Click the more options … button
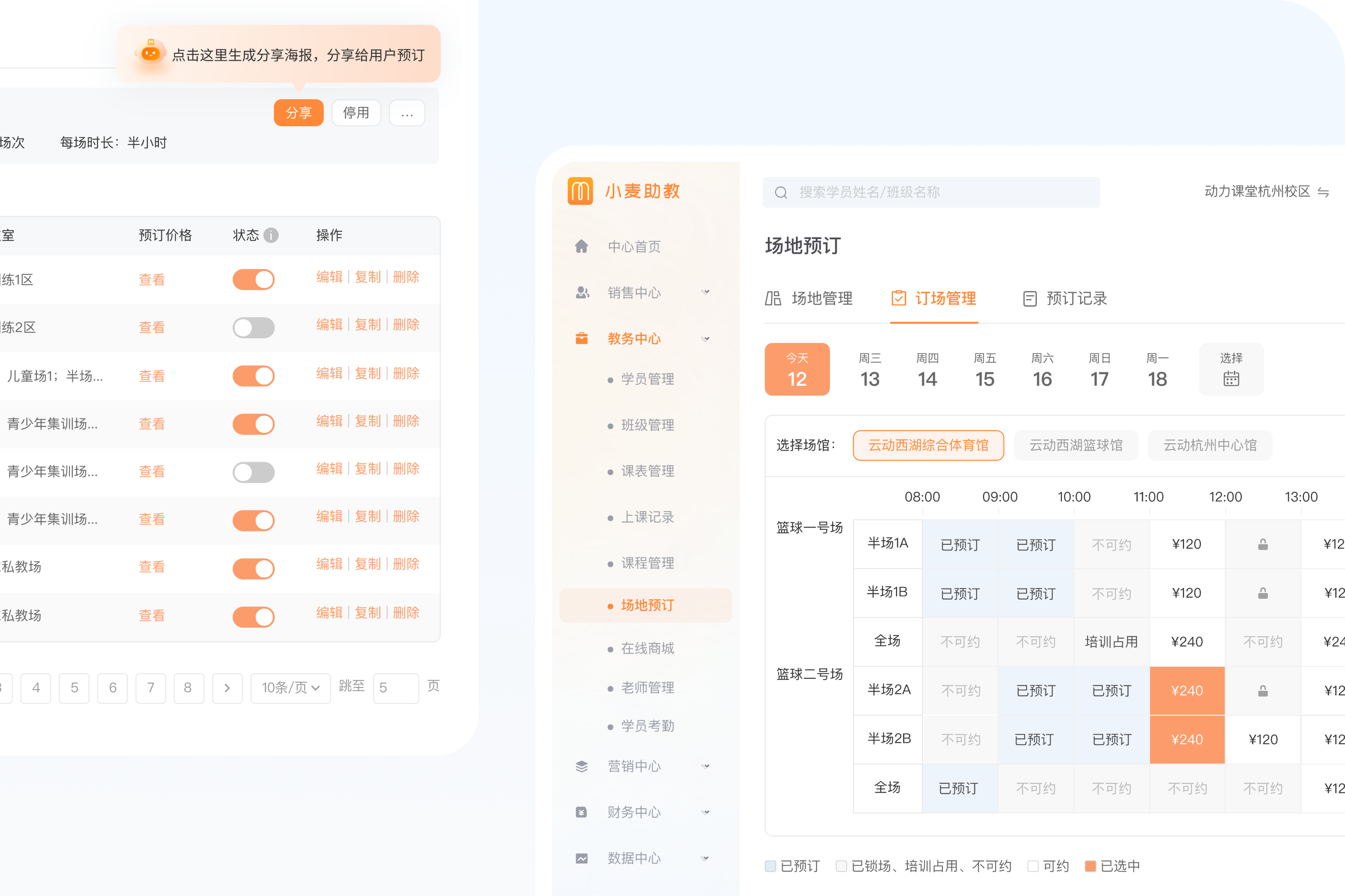This screenshot has width=1345, height=896. [x=407, y=113]
